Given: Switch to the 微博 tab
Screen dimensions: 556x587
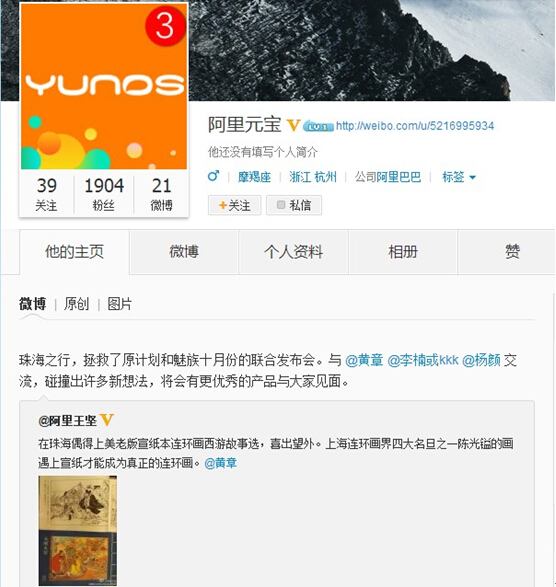Looking at the screenshot, I should tap(184, 252).
